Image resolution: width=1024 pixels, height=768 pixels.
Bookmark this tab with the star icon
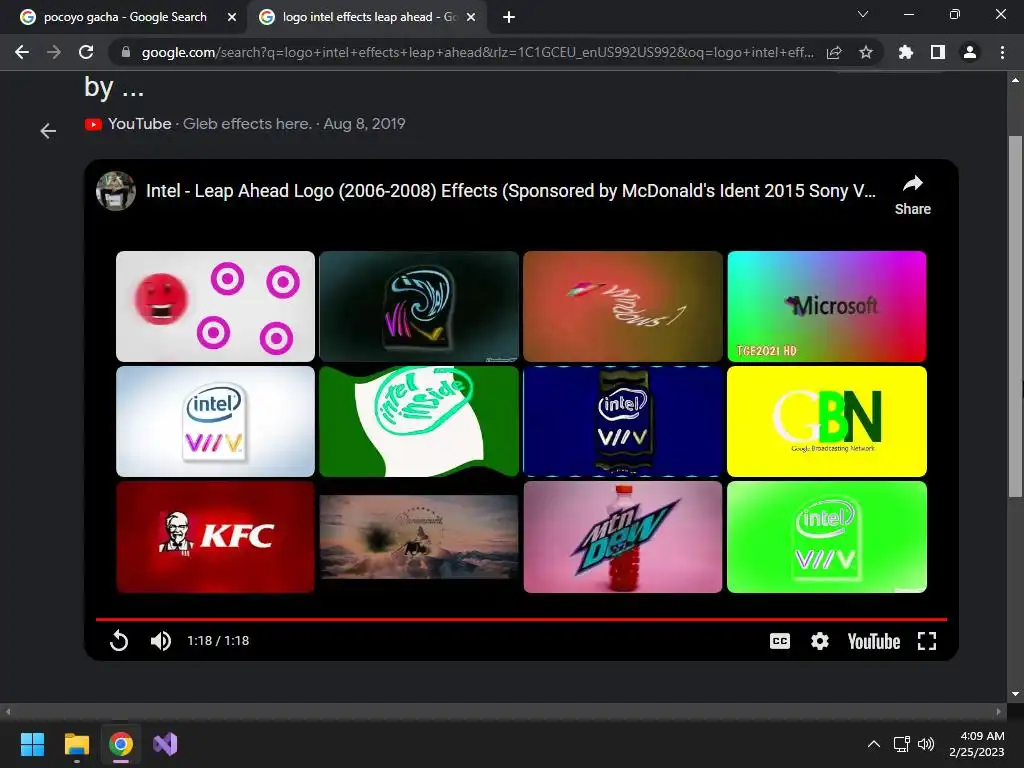(x=866, y=52)
